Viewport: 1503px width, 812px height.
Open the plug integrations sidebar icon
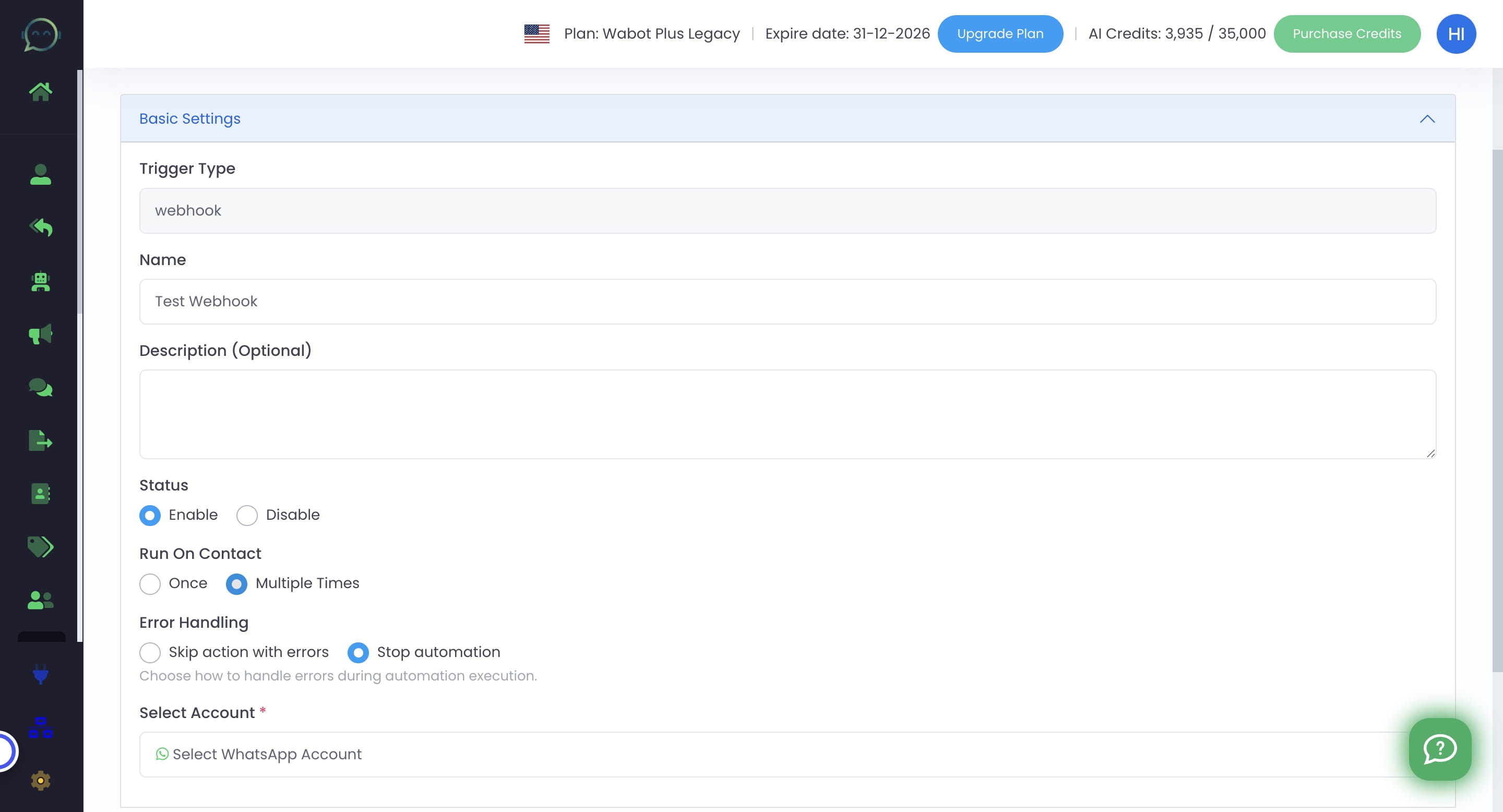40,674
